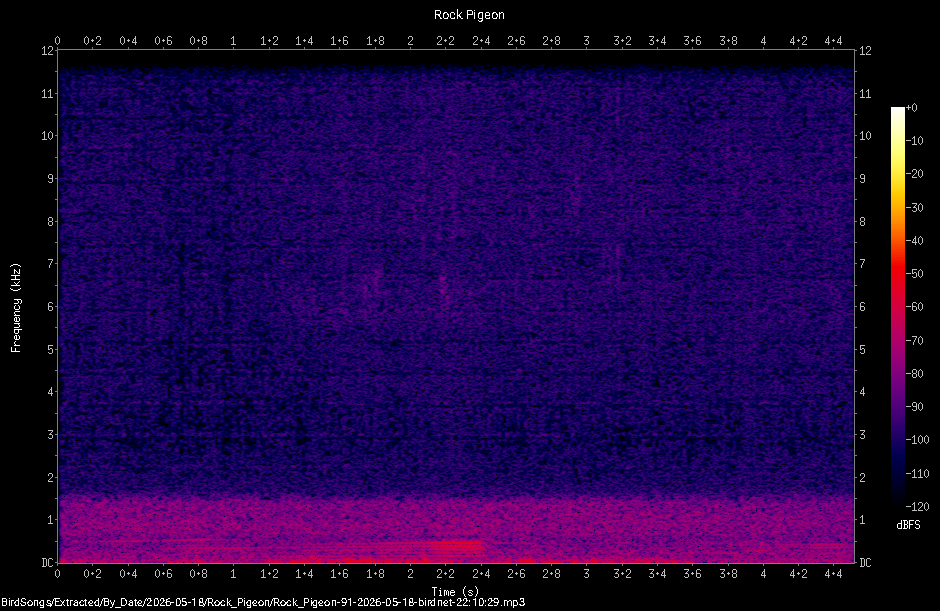Click "2•2" on the lower time axis
Viewport: 940px width, 611px height.
(445, 574)
